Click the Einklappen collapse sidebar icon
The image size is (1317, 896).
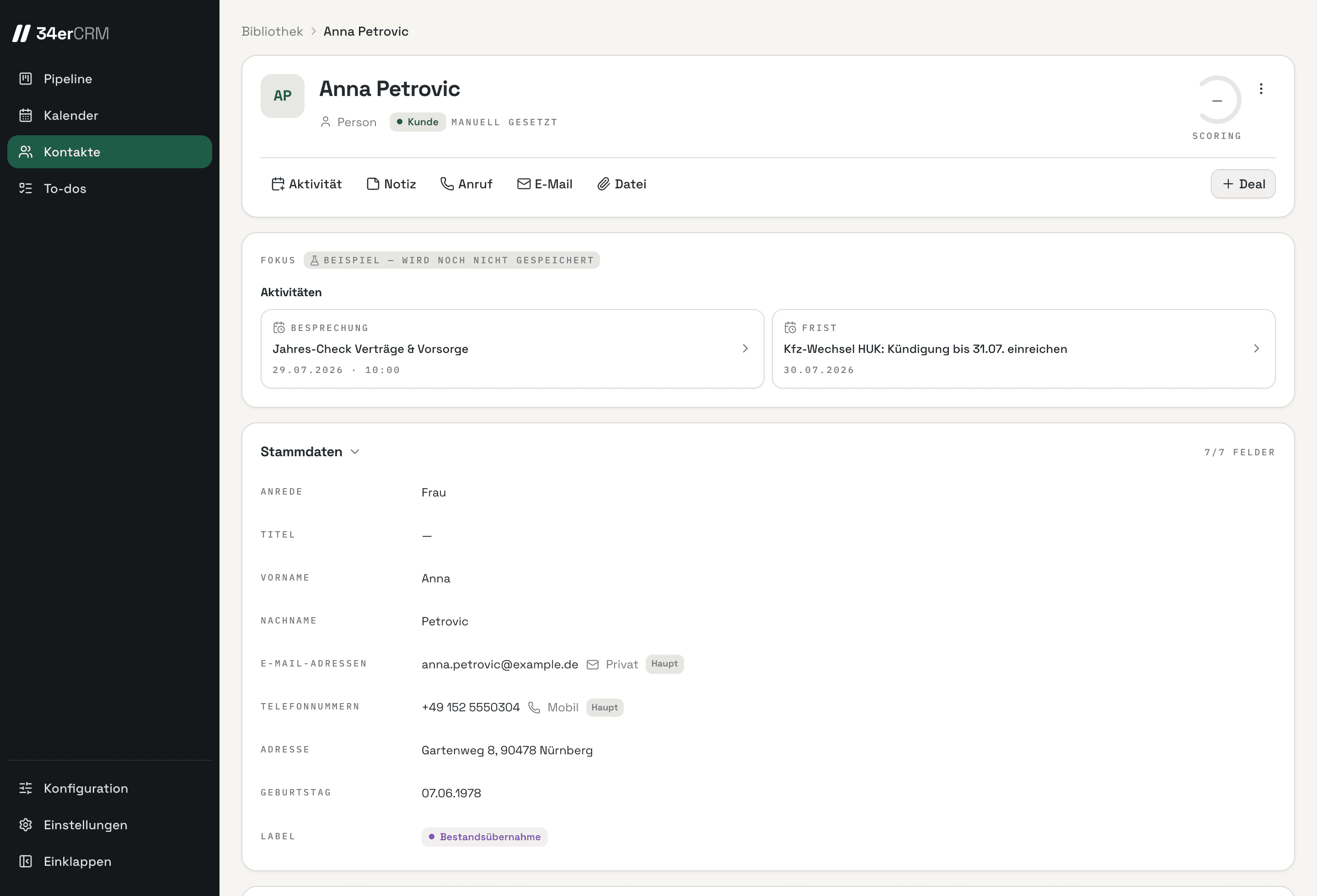pos(26,861)
